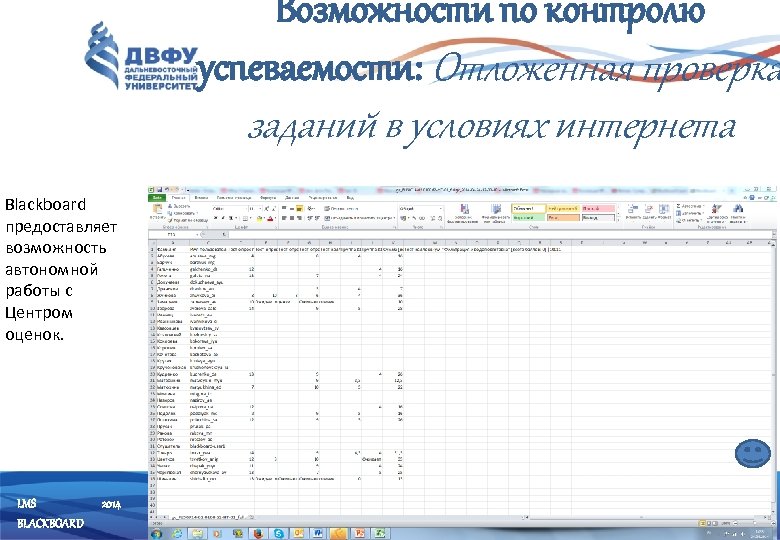Click the text orientation icon
780x540 pixels.
pyautogui.click(x=310, y=208)
